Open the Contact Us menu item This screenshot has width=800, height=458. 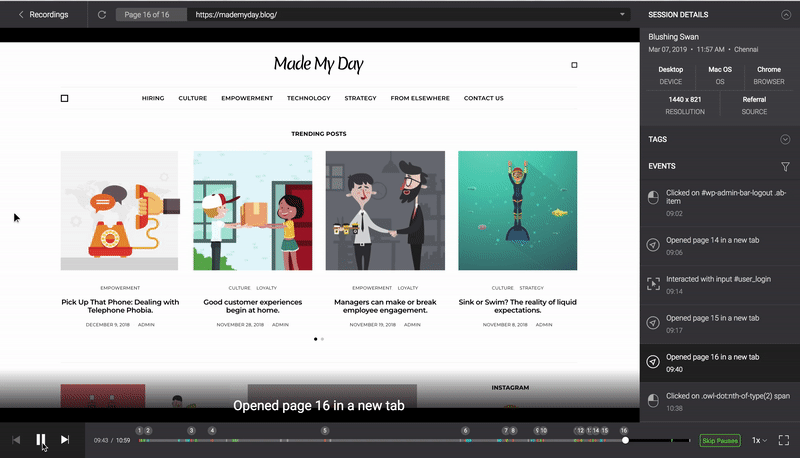[x=484, y=98]
